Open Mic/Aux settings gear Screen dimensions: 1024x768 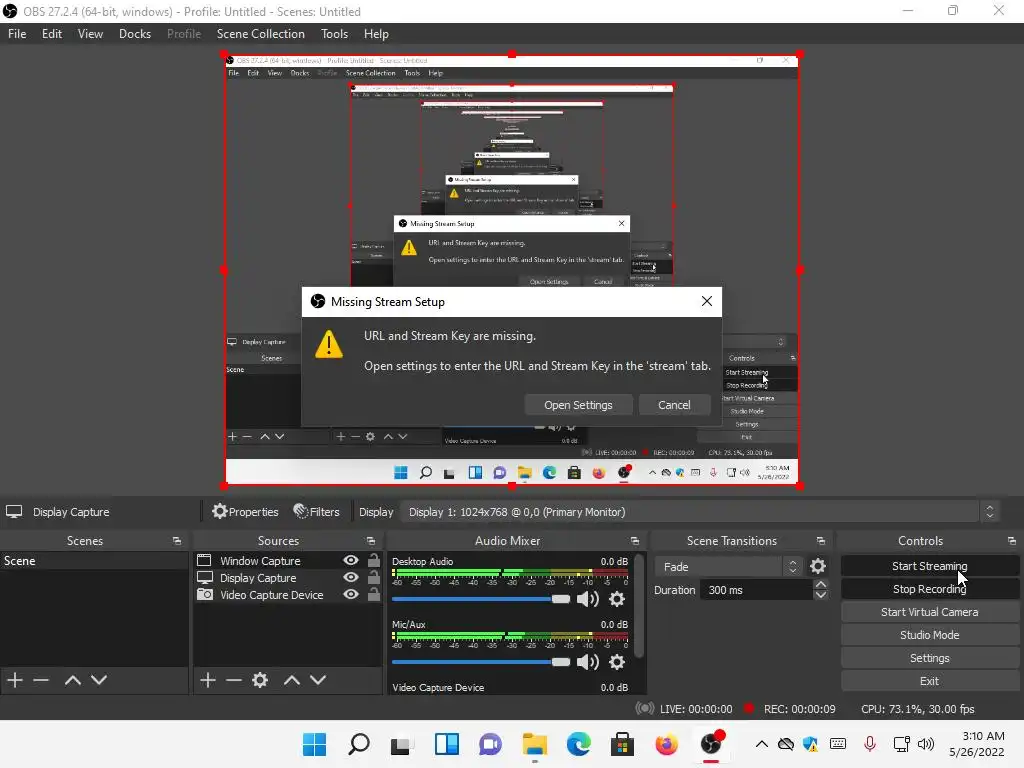pos(617,662)
